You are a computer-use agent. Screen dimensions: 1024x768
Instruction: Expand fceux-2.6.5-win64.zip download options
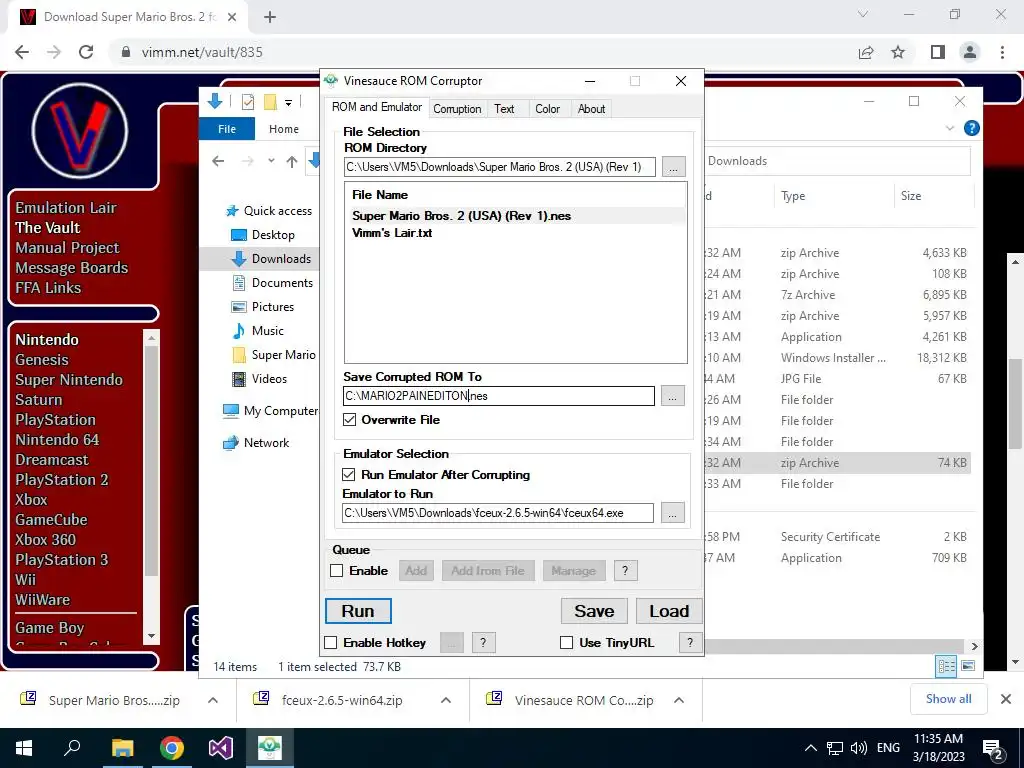click(446, 700)
